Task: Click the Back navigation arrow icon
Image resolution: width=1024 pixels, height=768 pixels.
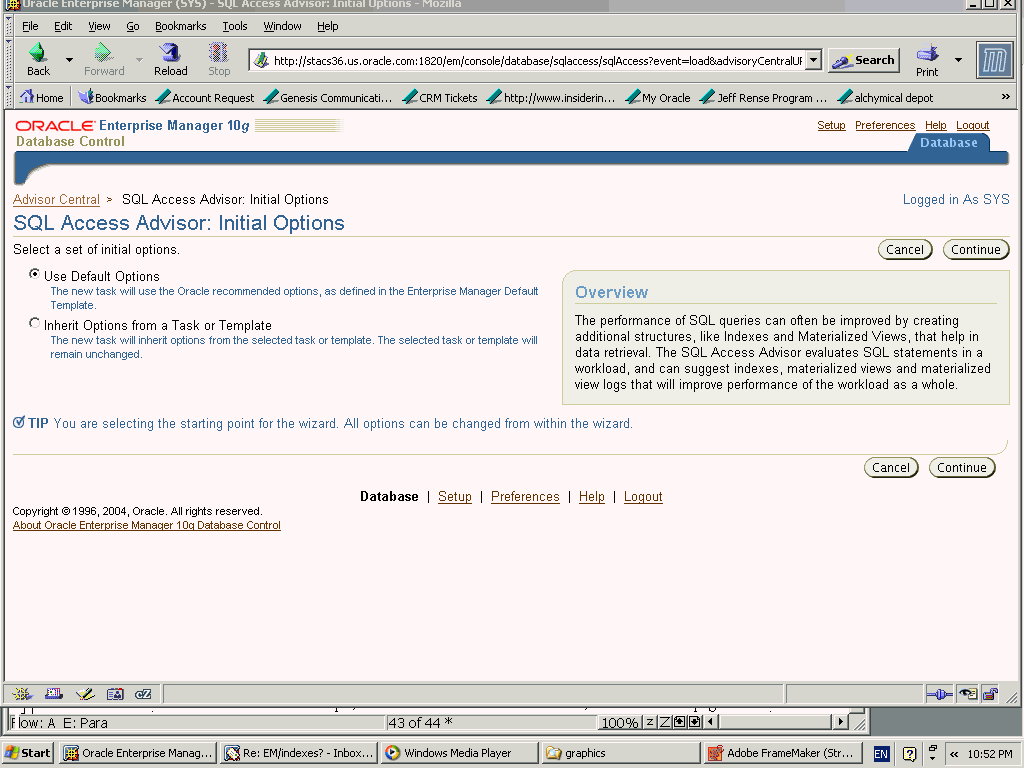Action: tap(38, 53)
